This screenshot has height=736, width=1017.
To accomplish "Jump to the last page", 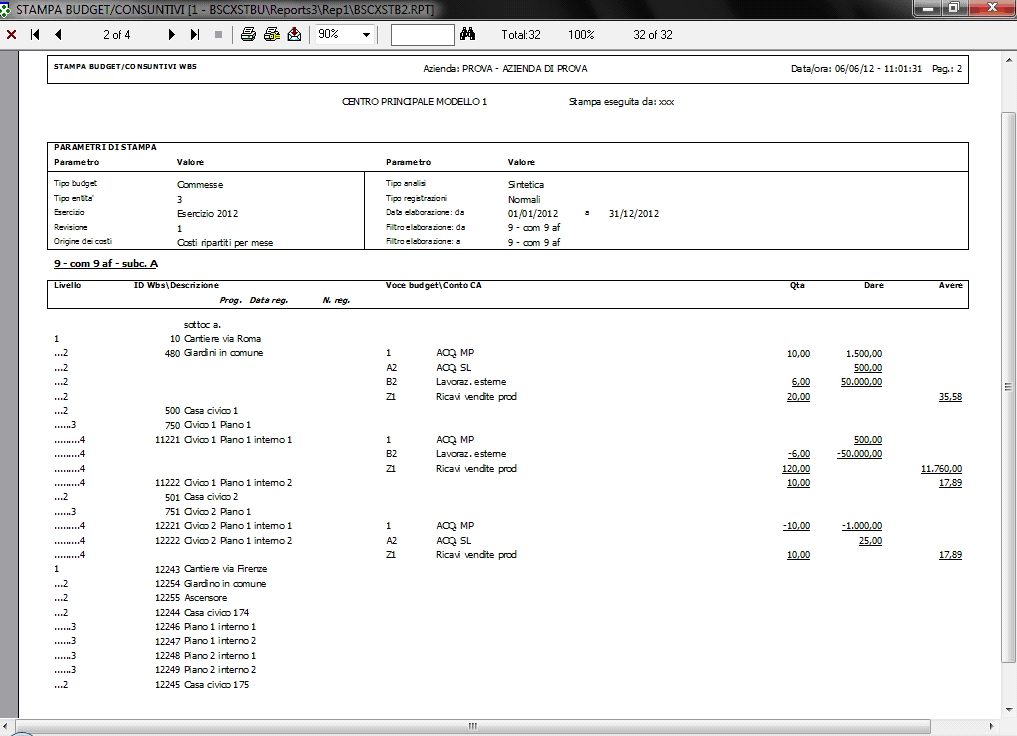I will (x=195, y=35).
